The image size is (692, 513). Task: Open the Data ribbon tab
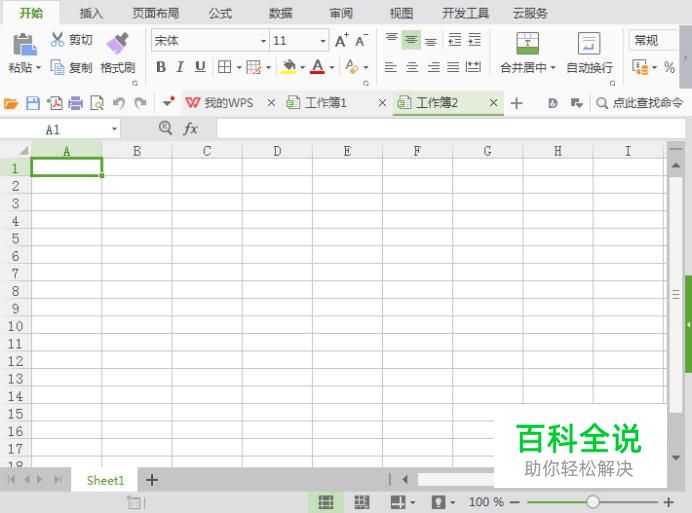281,13
